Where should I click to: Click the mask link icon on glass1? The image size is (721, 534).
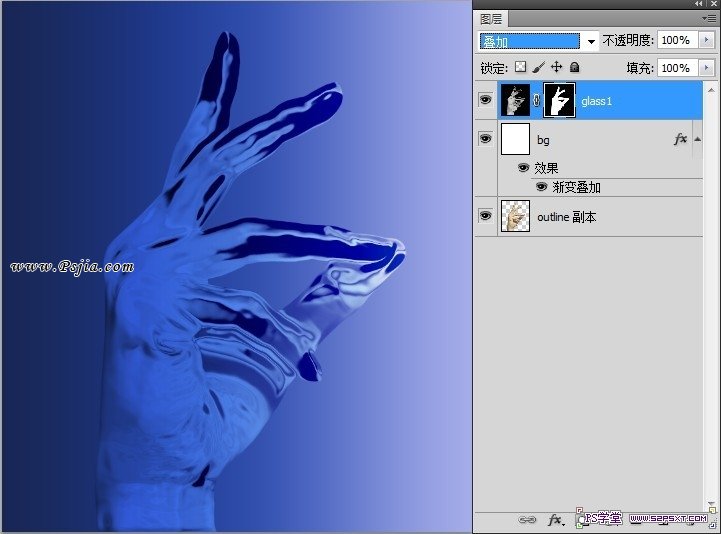point(537,100)
